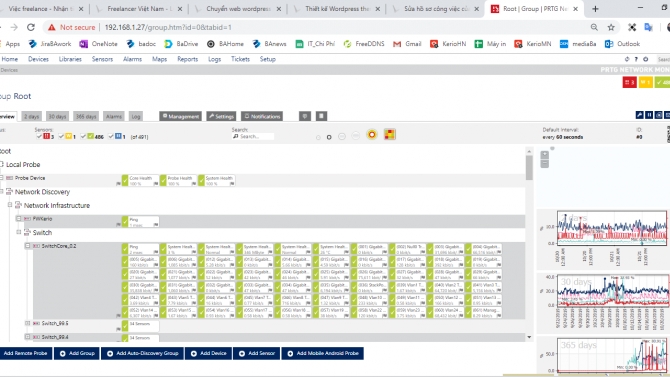Viewport: 670px width, 377px height.
Task: Toggle the yellow warning sensors checkbox
Action: [61, 136]
